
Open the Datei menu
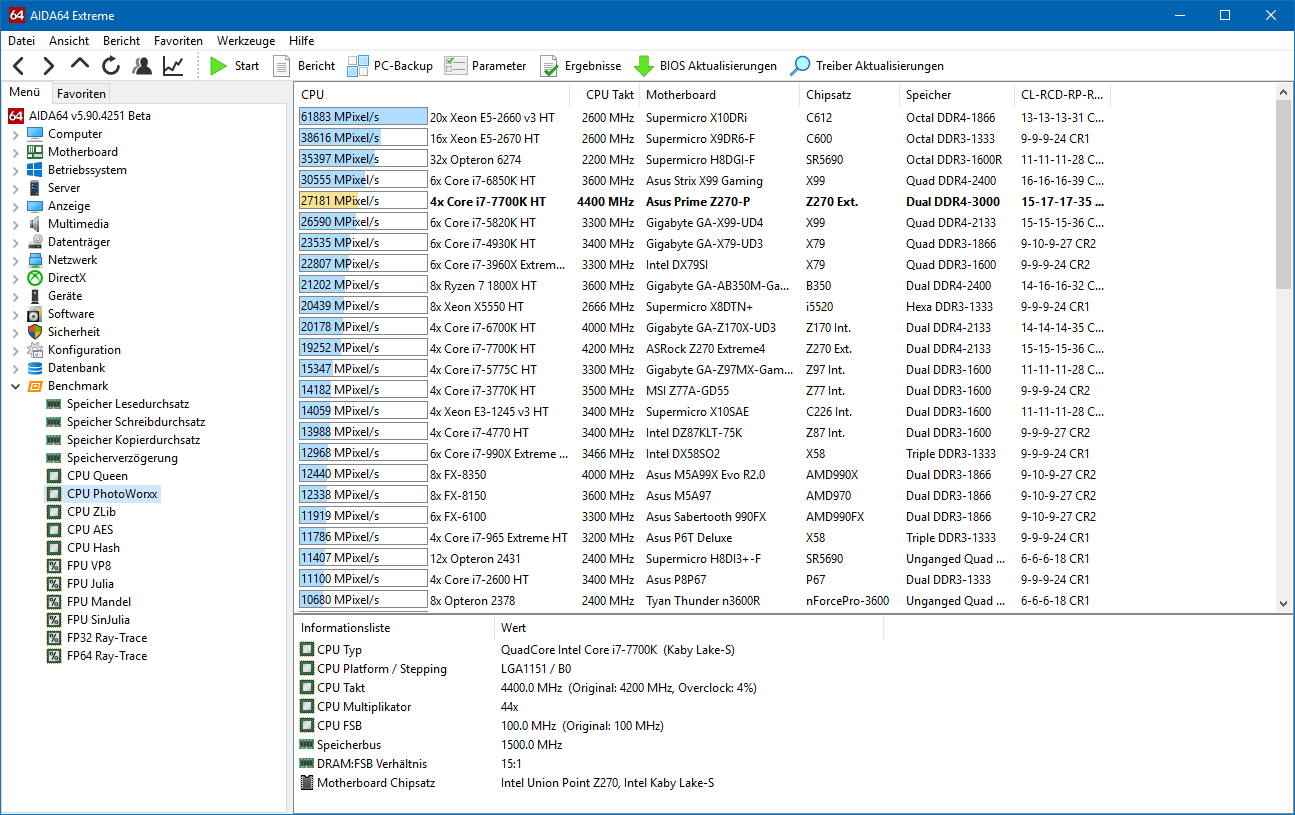click(21, 41)
